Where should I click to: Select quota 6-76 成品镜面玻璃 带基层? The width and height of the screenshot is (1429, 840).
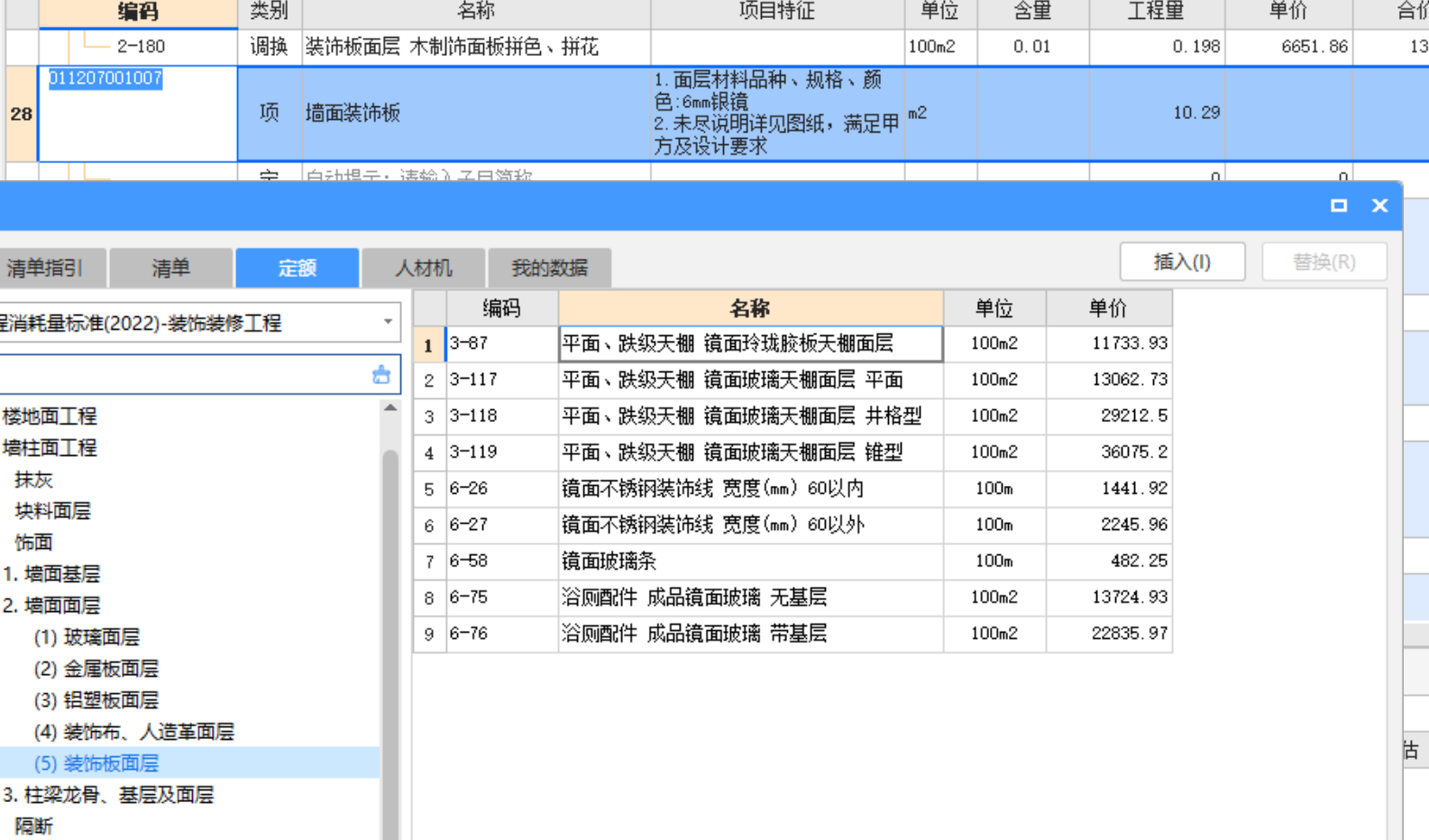(750, 634)
